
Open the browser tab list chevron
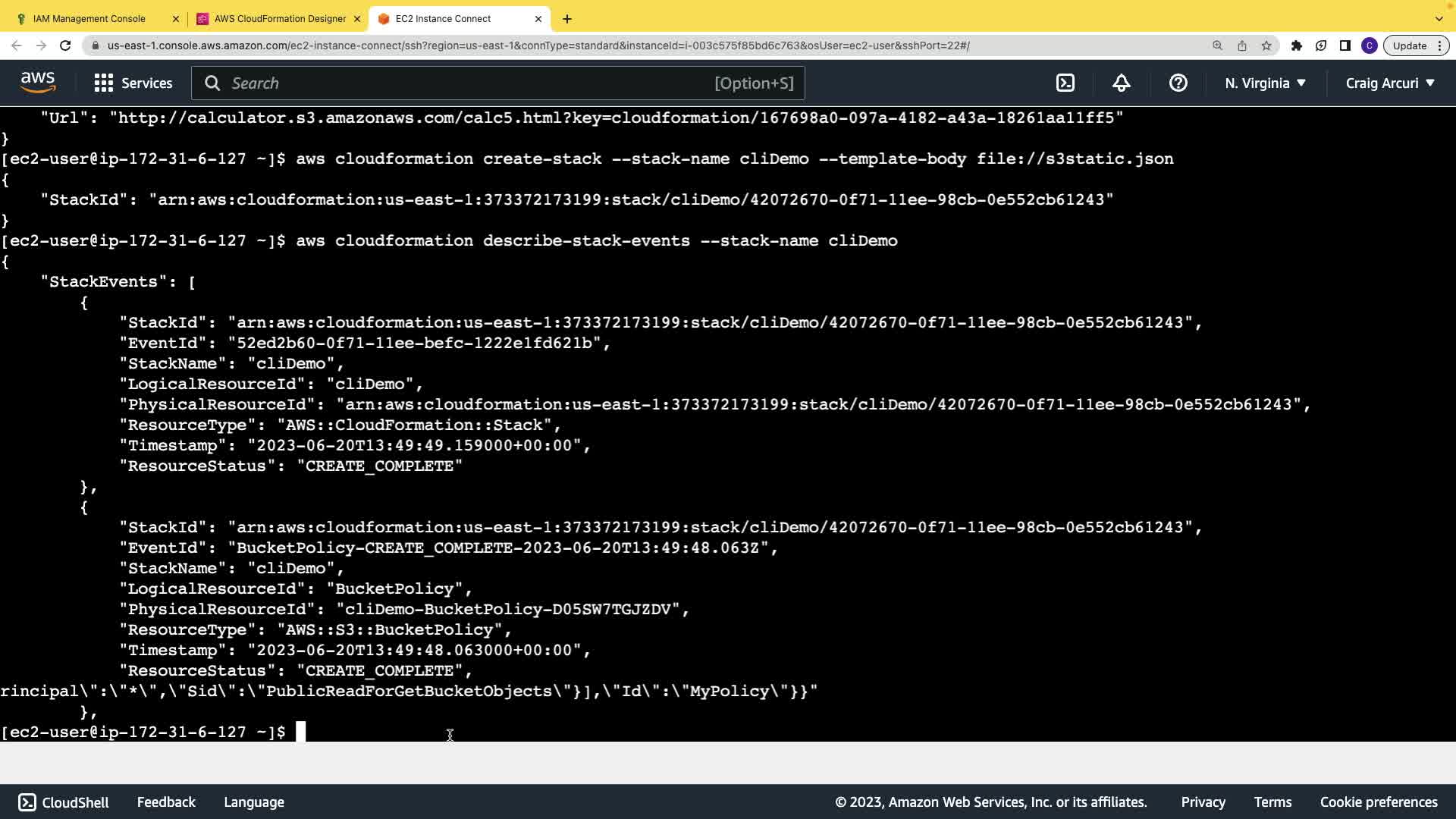point(1439,18)
